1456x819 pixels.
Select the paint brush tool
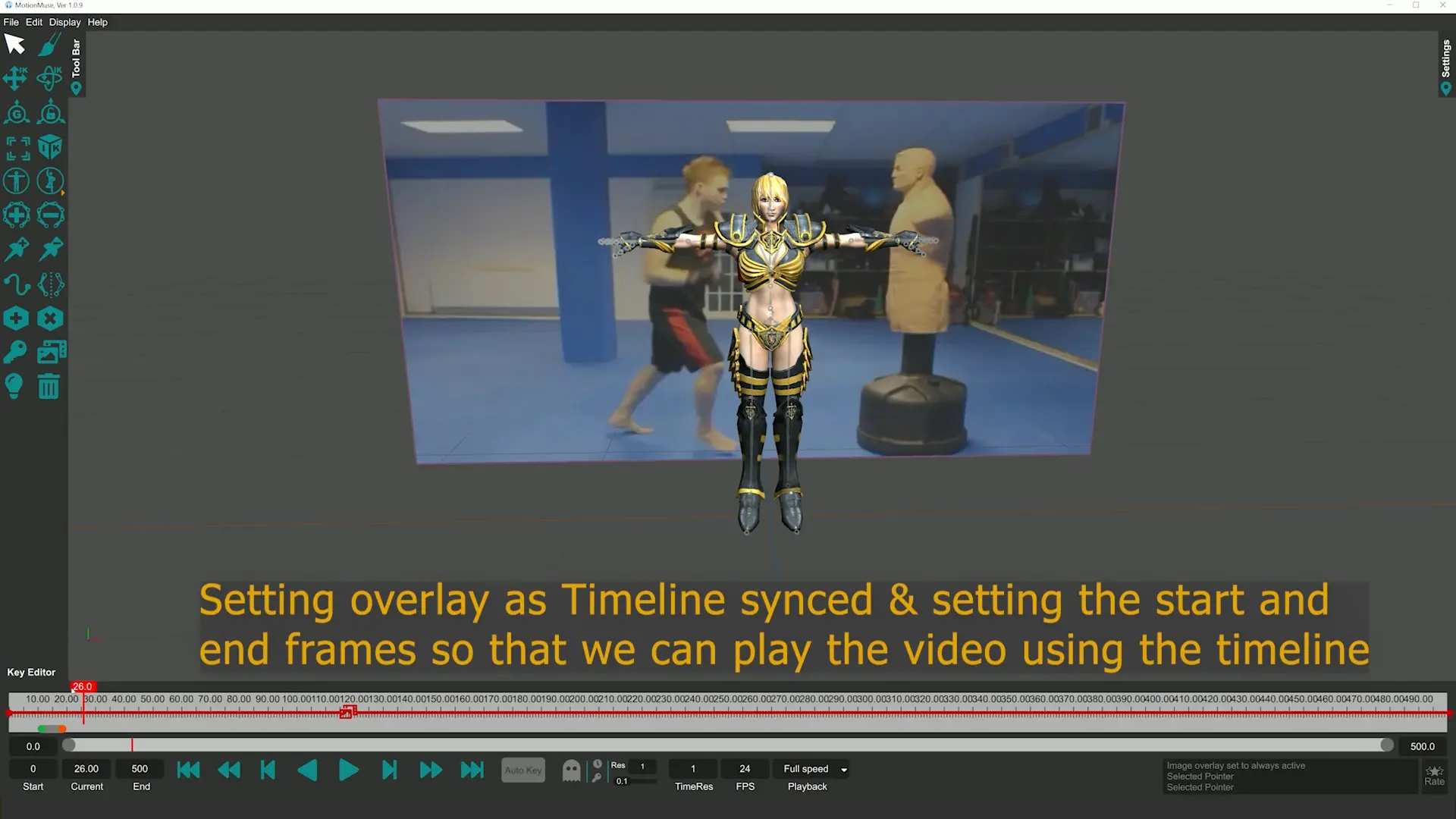pos(50,44)
